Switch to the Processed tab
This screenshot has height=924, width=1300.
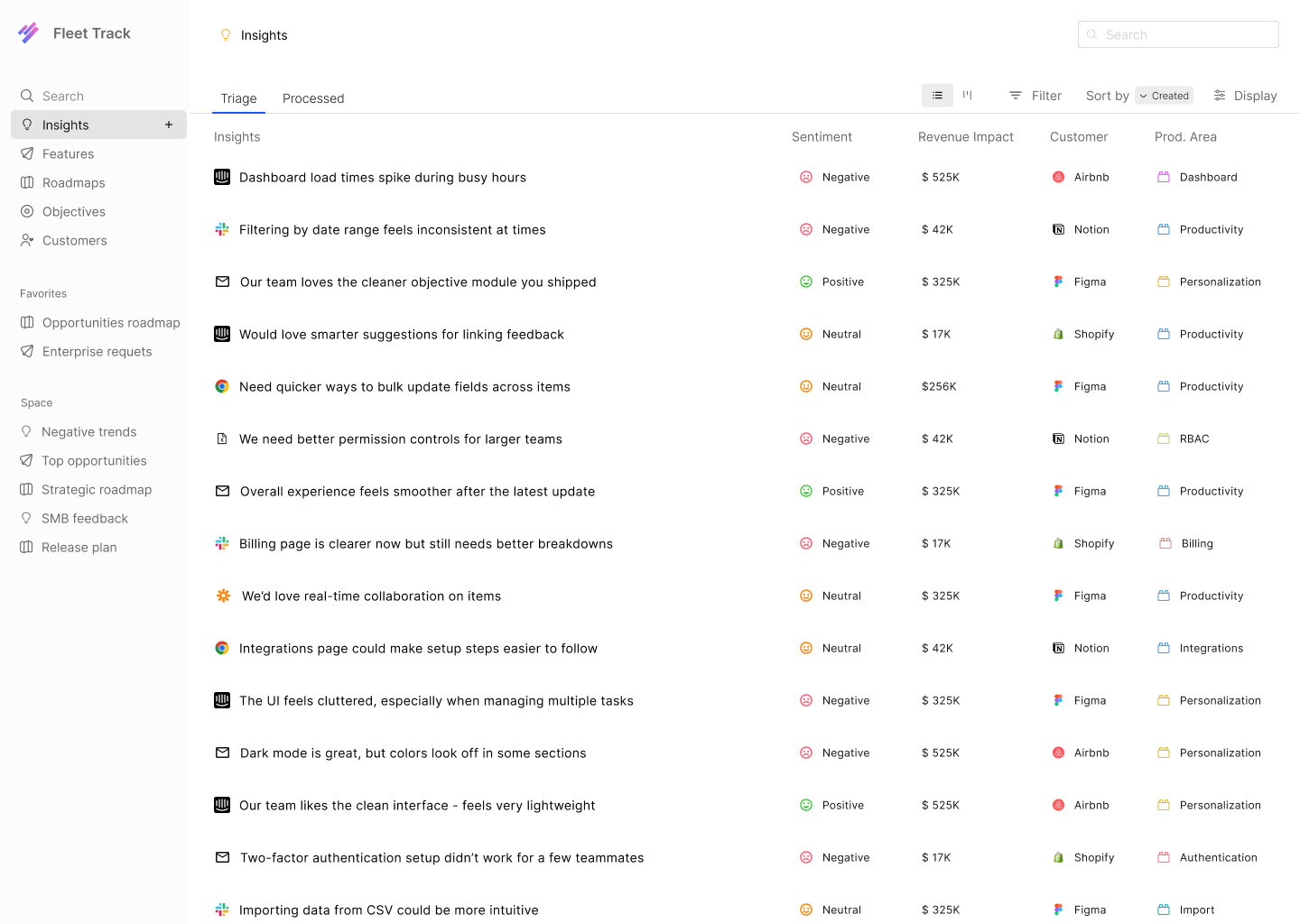click(x=313, y=98)
